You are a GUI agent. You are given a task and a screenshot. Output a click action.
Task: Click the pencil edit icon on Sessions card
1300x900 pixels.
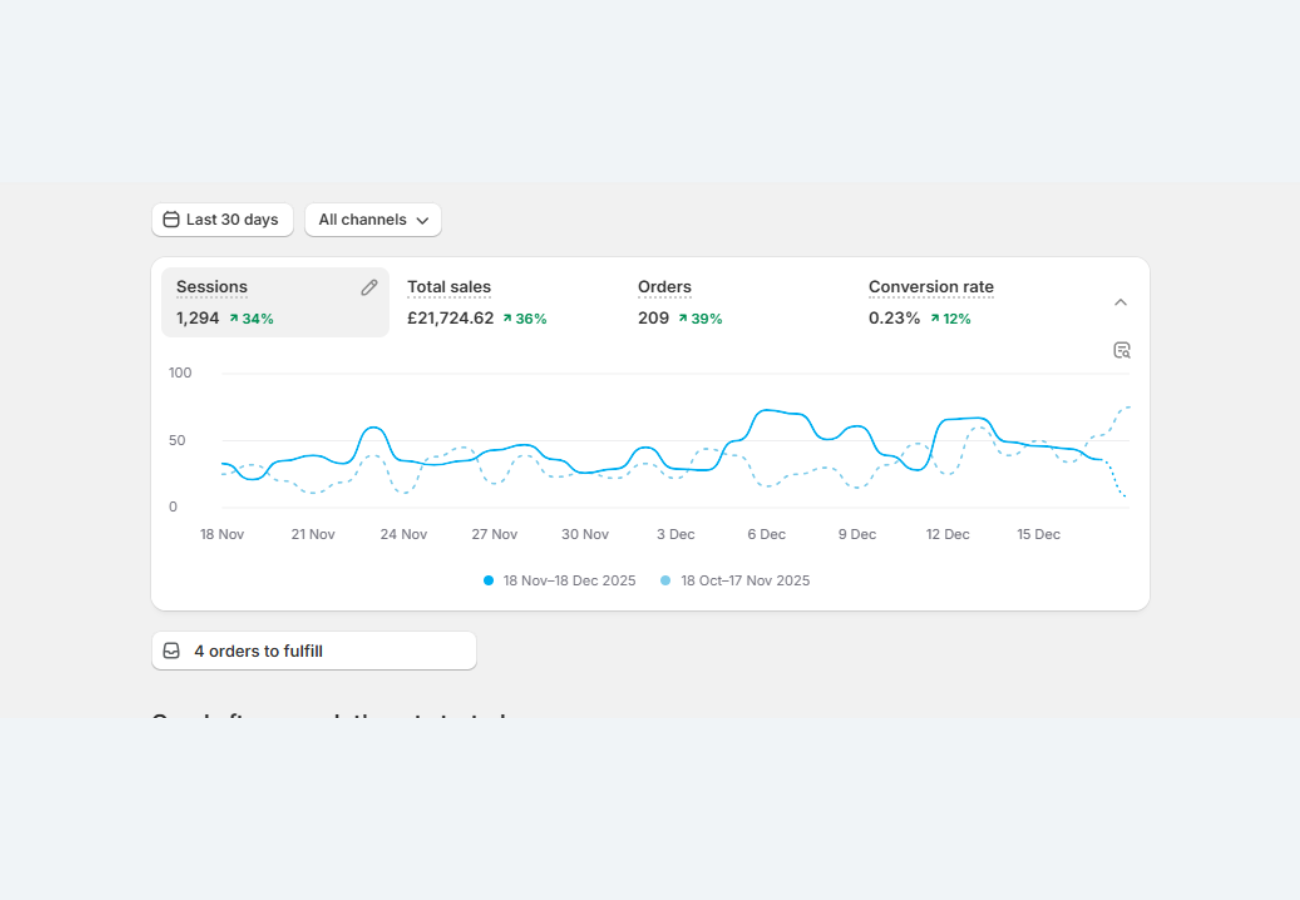(x=369, y=288)
